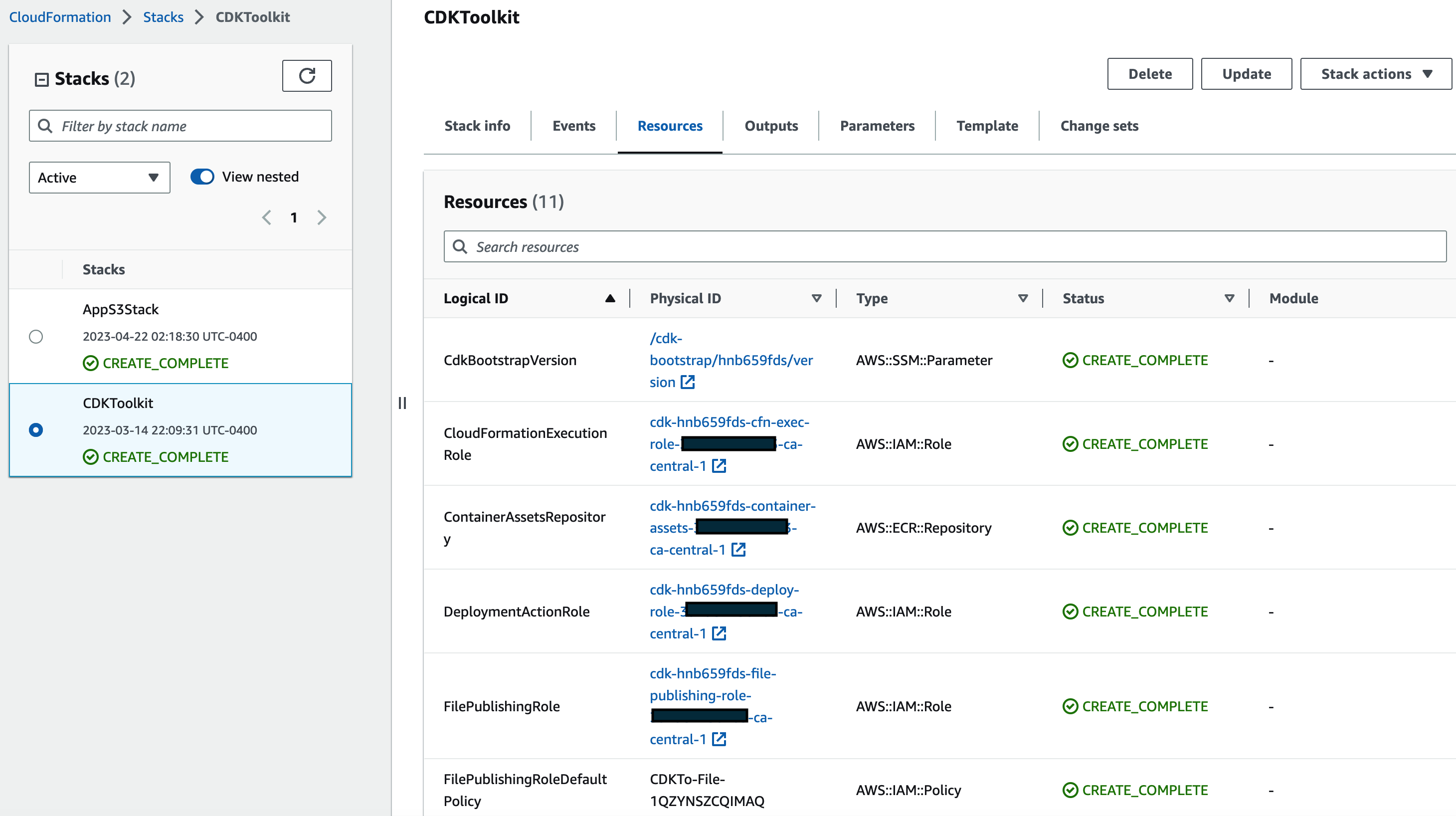Toggle the View nested stacks switch

coord(202,176)
